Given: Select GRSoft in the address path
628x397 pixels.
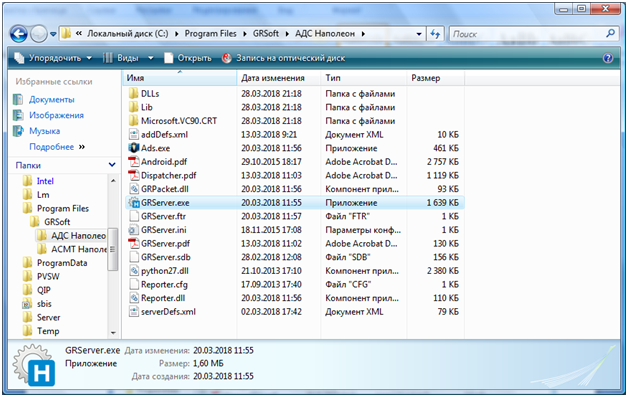Looking at the screenshot, I should 266,34.
